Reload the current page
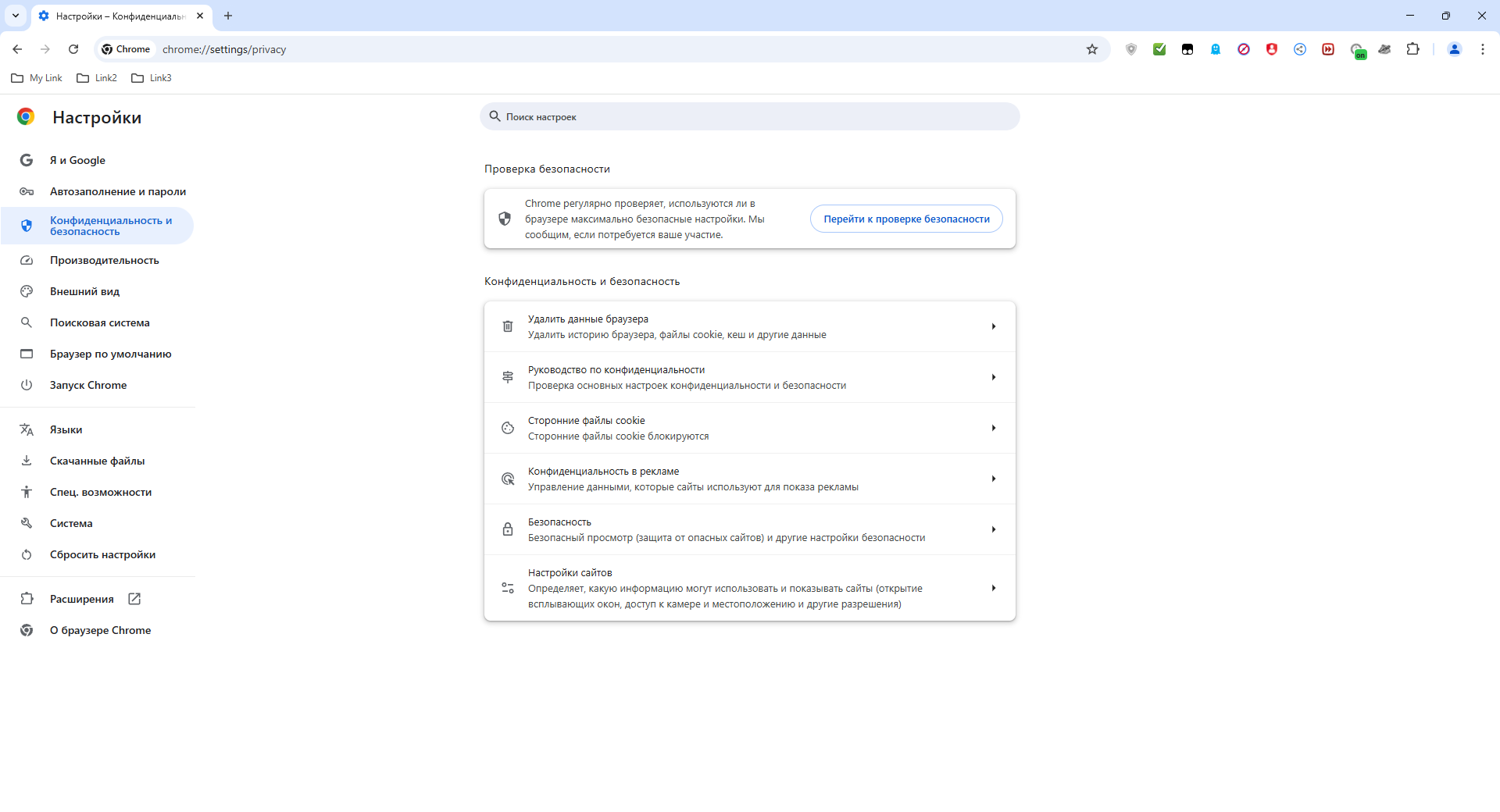This screenshot has height=812, width=1500. pos(73,49)
